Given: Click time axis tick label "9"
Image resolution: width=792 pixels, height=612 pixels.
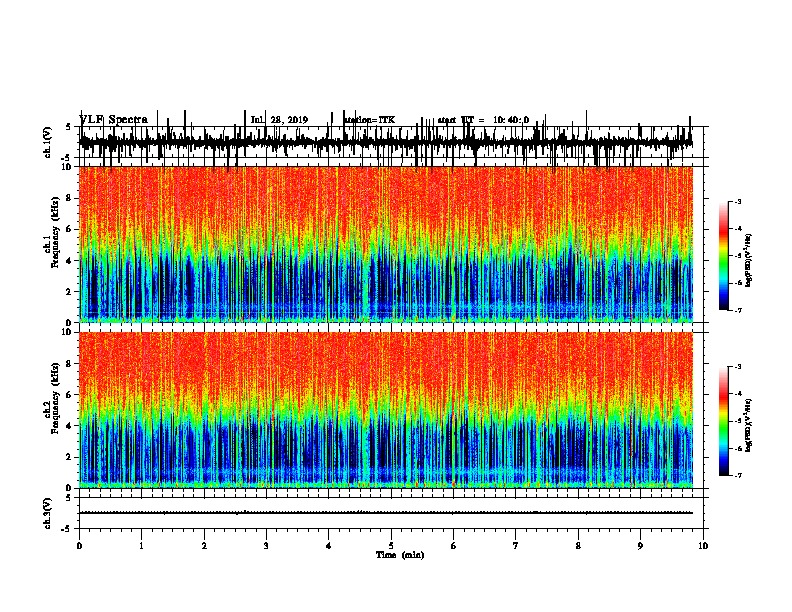Looking at the screenshot, I should 640,546.
